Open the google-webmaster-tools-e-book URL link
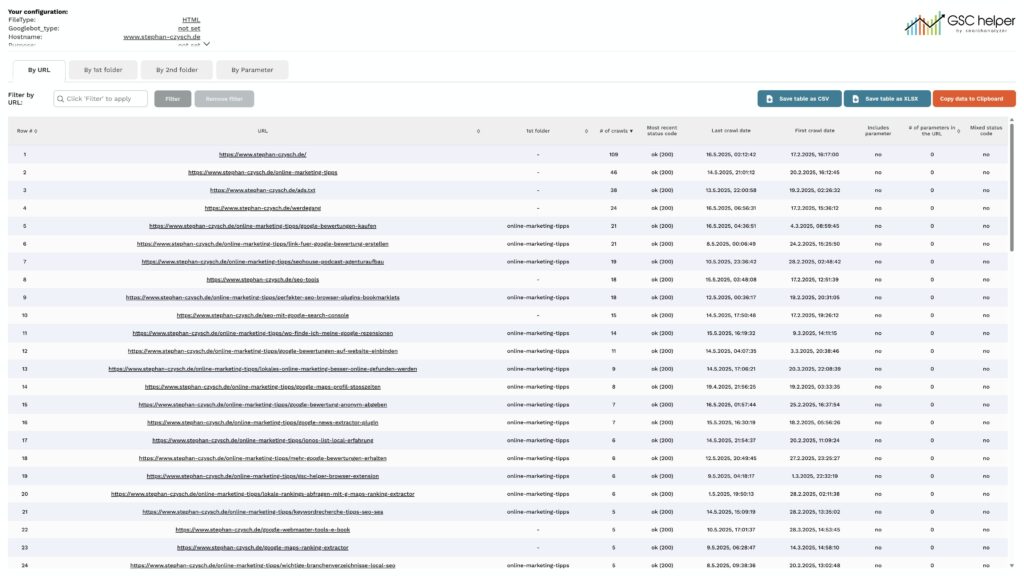The image size is (1024, 576). 263,530
